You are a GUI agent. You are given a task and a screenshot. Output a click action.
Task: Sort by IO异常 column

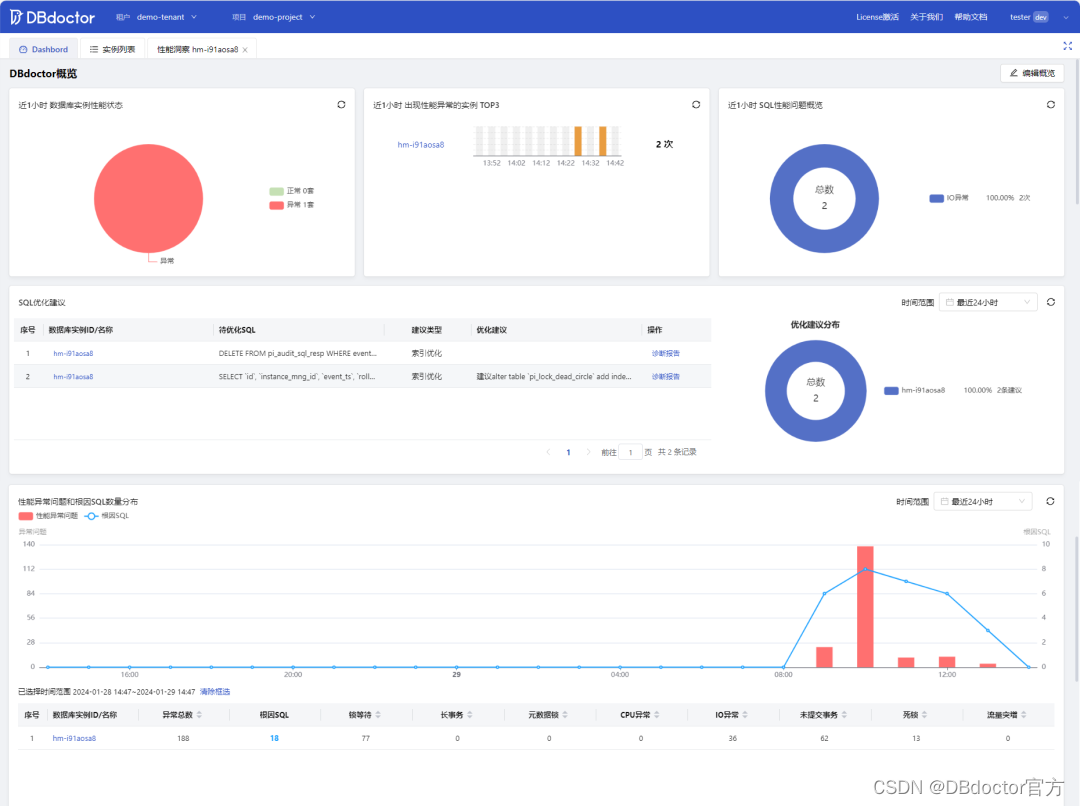pyautogui.click(x=745, y=715)
